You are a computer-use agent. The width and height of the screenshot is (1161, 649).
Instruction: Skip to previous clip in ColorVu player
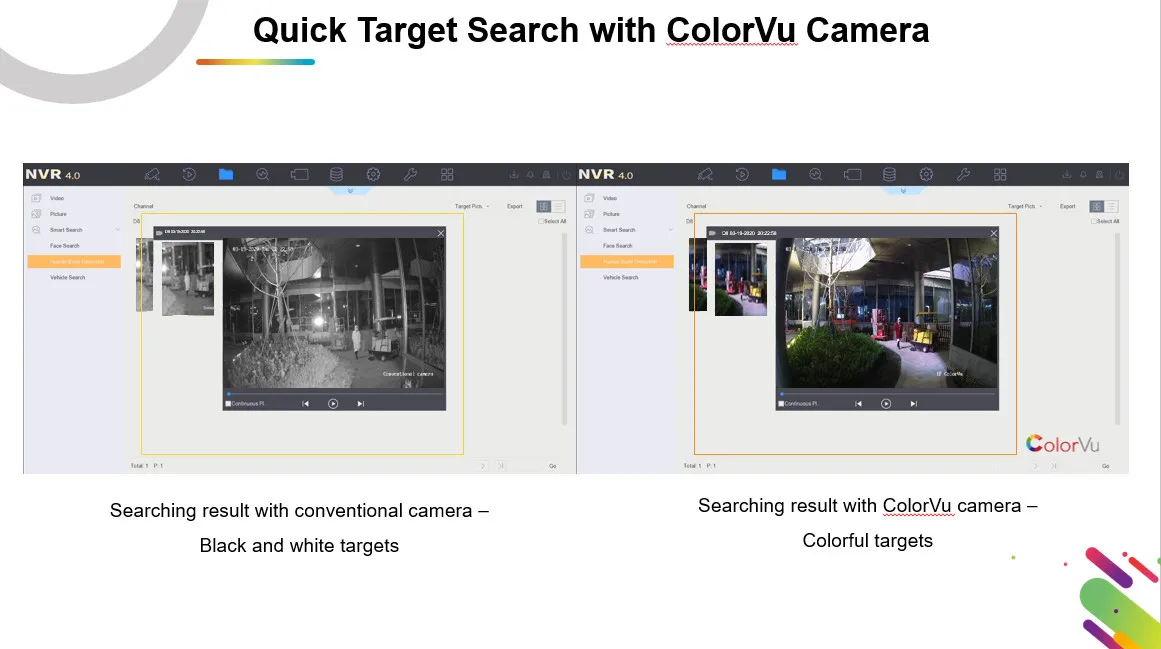coord(858,404)
